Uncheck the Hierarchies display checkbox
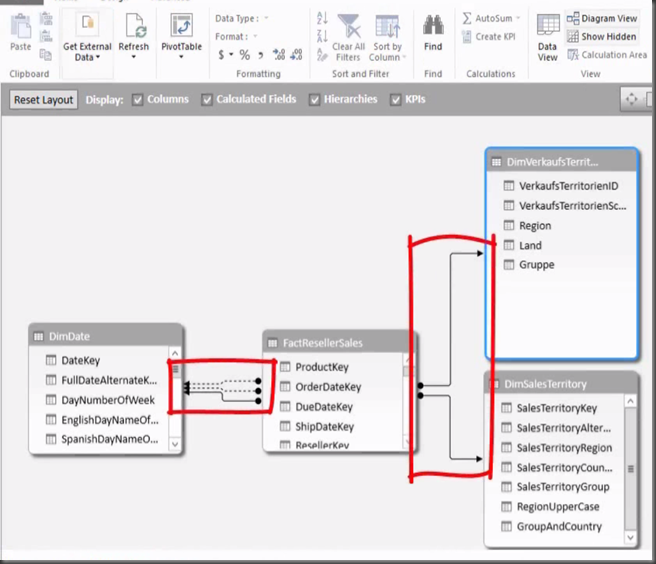Image resolution: width=656 pixels, height=564 pixels. pyautogui.click(x=314, y=100)
